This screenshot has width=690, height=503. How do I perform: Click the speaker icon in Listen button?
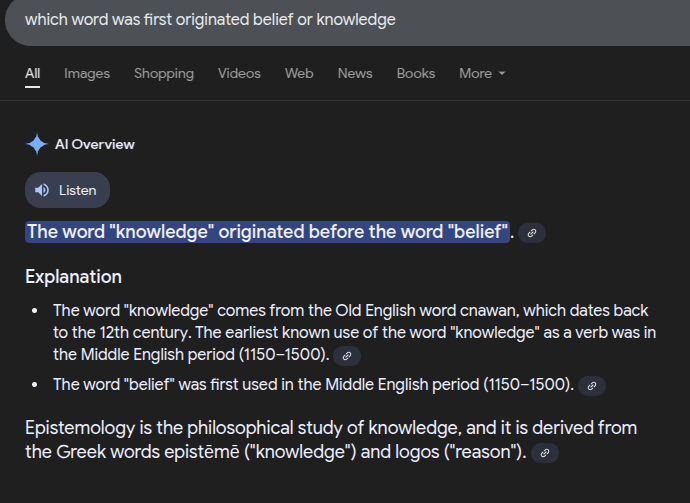coord(42,190)
